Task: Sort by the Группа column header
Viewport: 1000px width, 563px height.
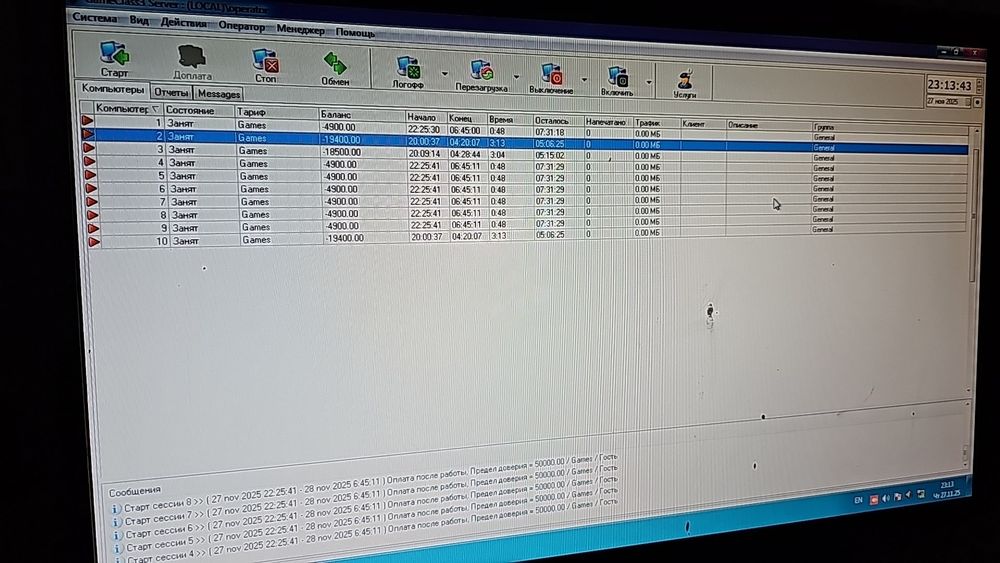Action: (x=890, y=127)
